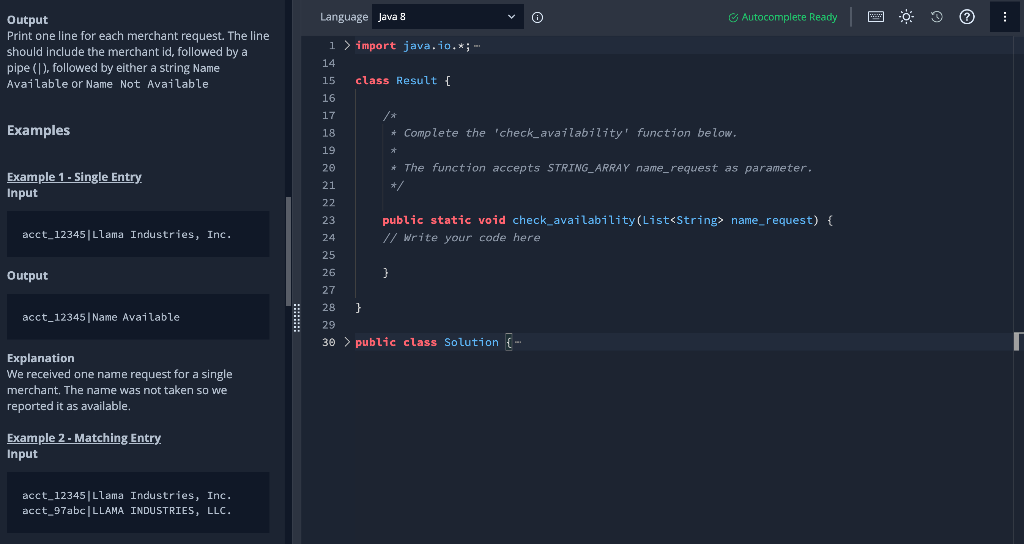The width and height of the screenshot is (1024, 544).
Task: Open the Language dropdown showing Java 8
Action: click(447, 17)
